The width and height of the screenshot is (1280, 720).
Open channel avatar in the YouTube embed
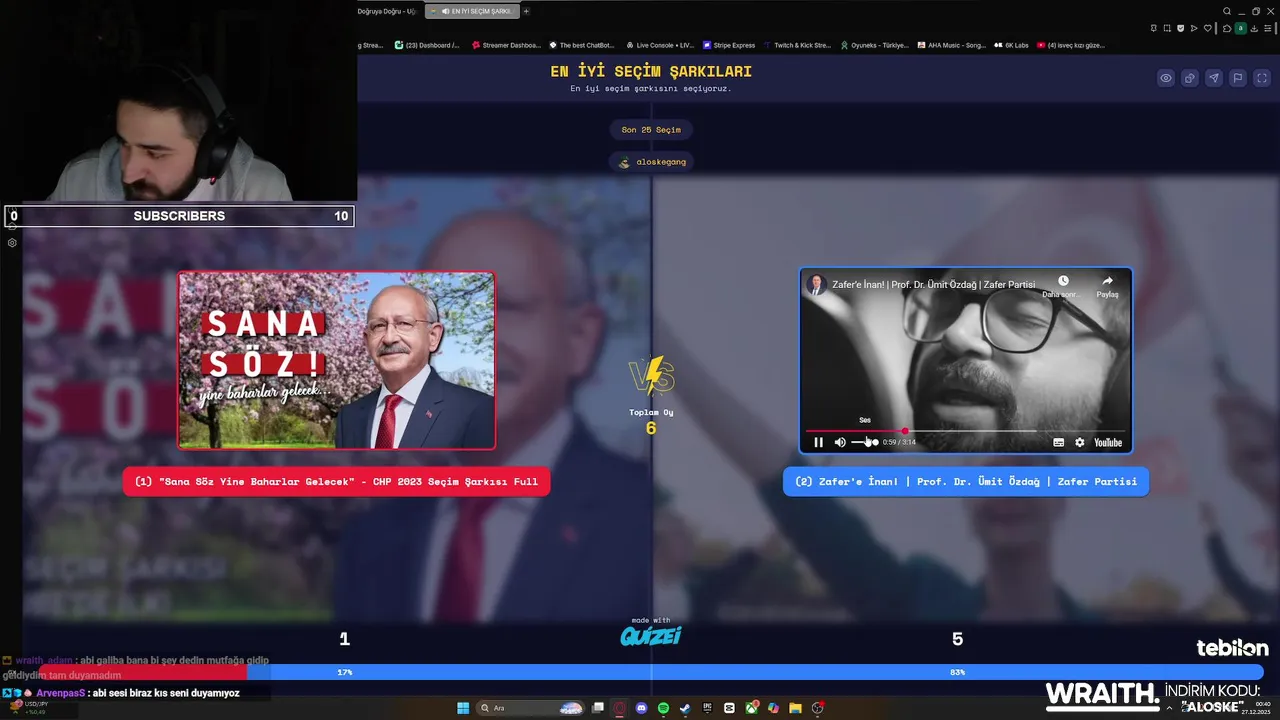tap(817, 285)
